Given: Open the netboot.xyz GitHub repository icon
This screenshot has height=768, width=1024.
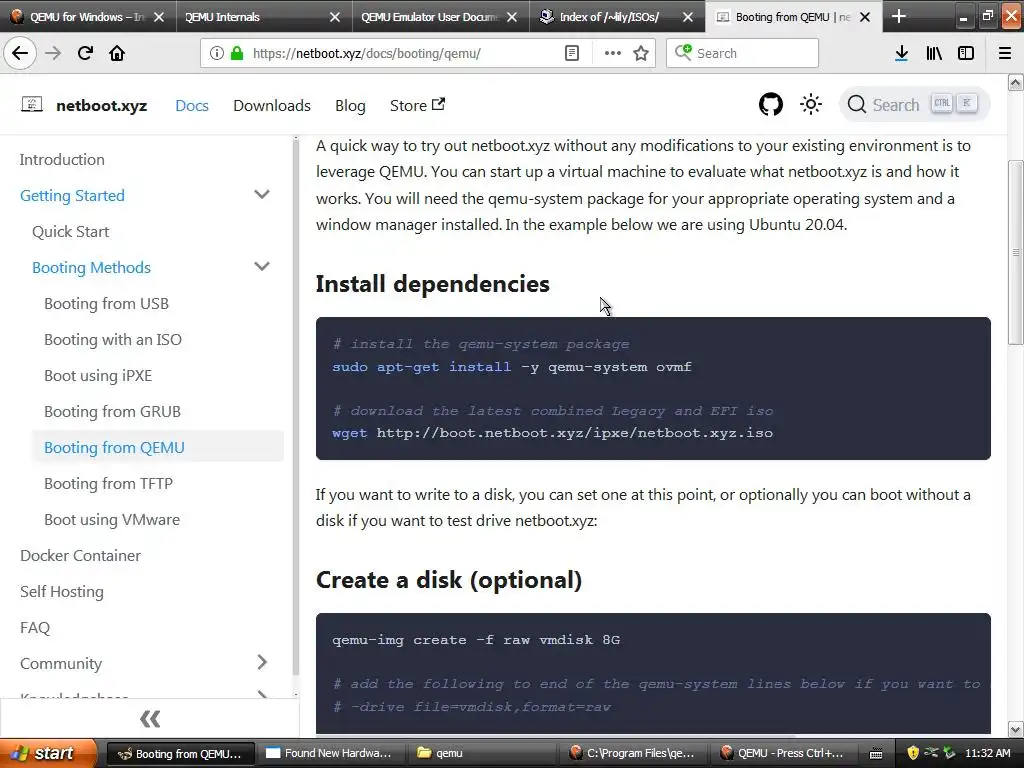Looking at the screenshot, I should coord(771,104).
